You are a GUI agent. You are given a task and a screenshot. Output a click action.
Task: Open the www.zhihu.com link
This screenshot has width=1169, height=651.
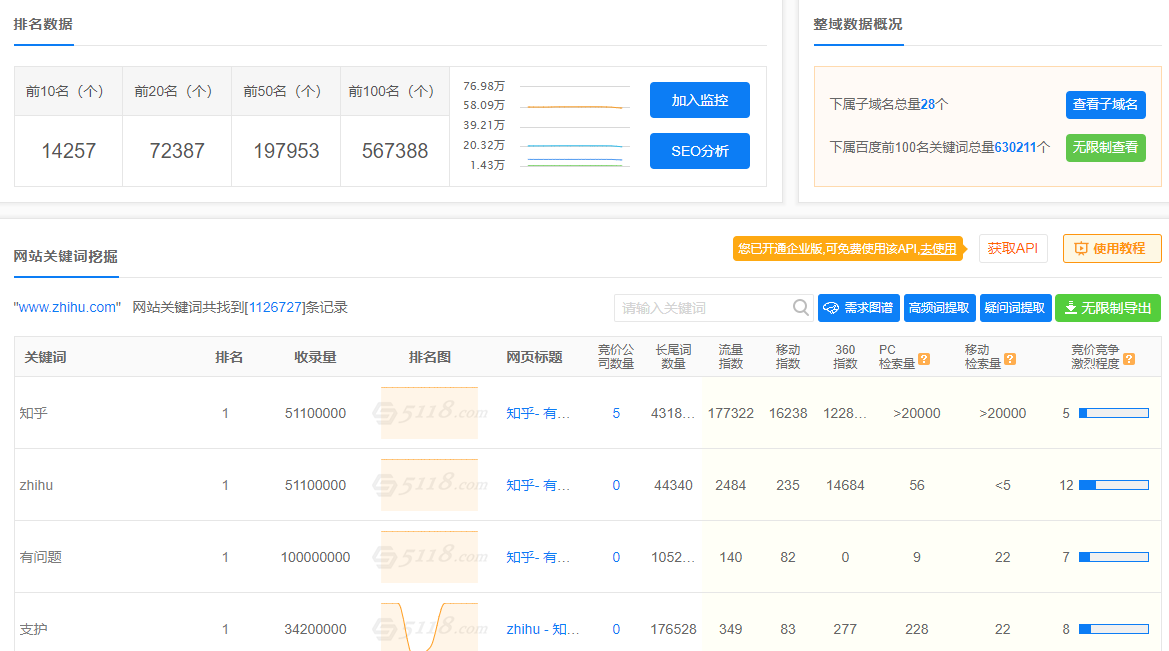click(x=67, y=307)
